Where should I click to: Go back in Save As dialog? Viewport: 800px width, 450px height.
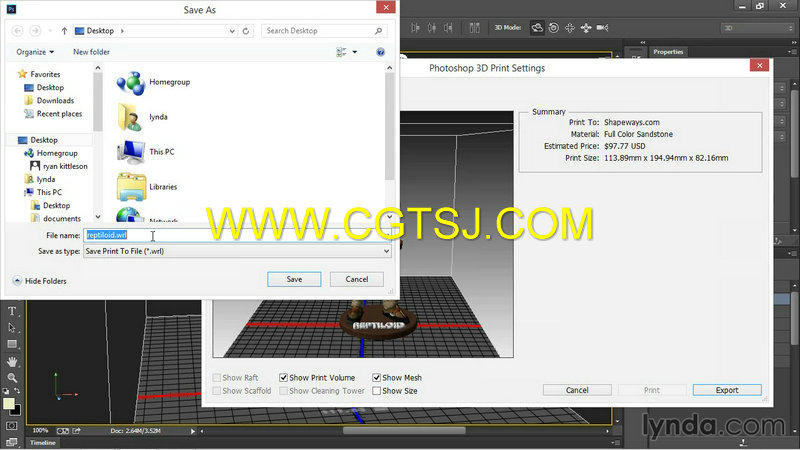coord(17,31)
